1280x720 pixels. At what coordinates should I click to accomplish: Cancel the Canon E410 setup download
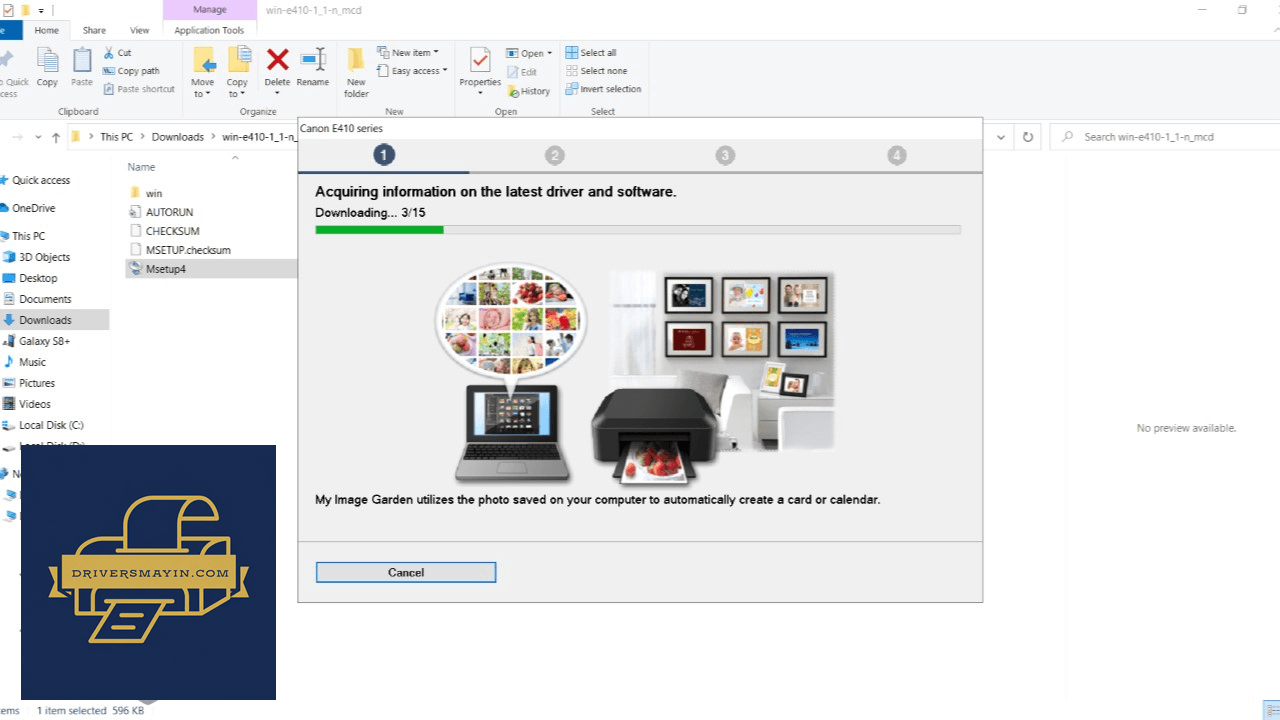click(x=406, y=573)
